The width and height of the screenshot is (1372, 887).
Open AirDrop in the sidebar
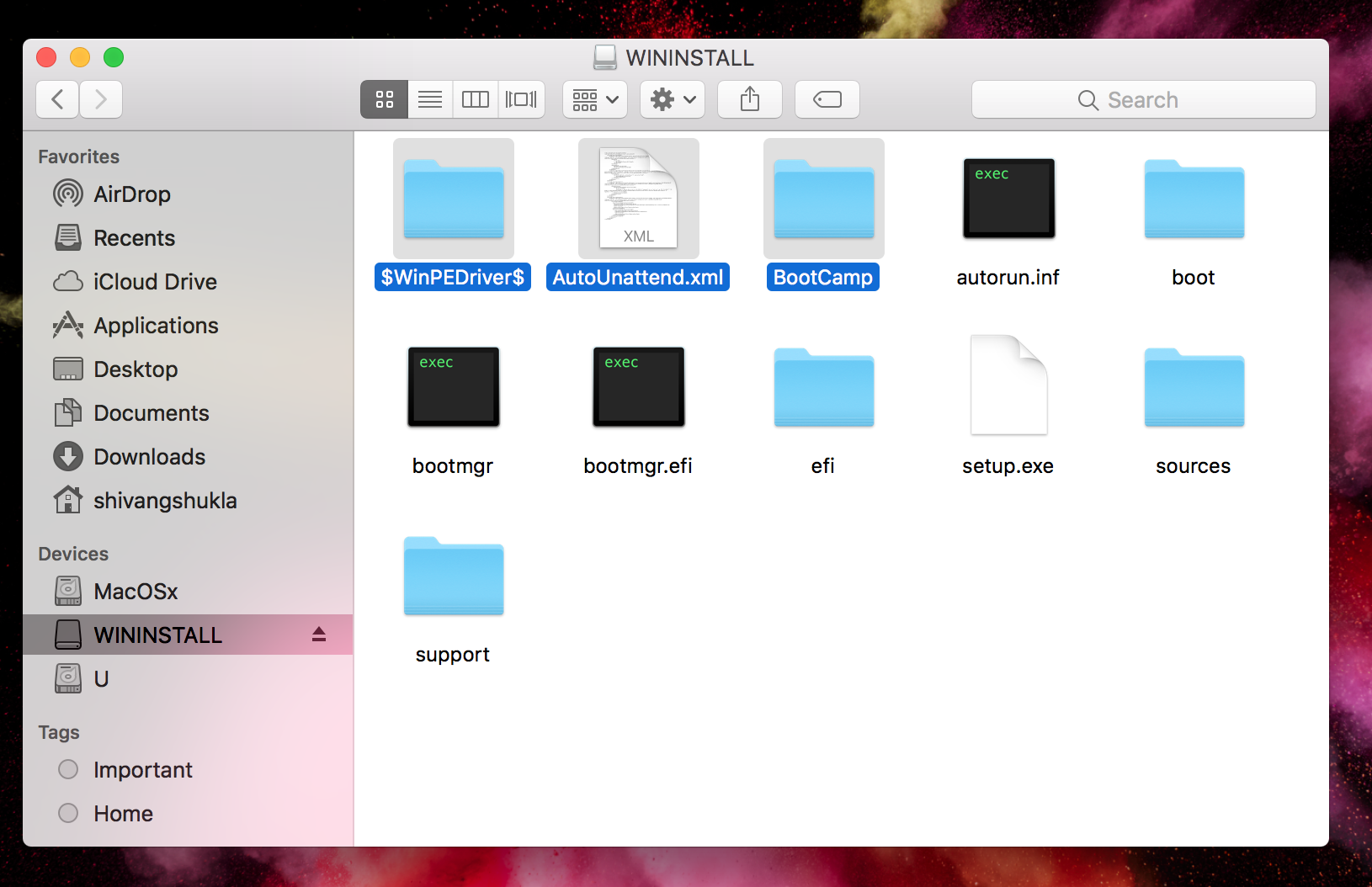[x=188, y=194]
